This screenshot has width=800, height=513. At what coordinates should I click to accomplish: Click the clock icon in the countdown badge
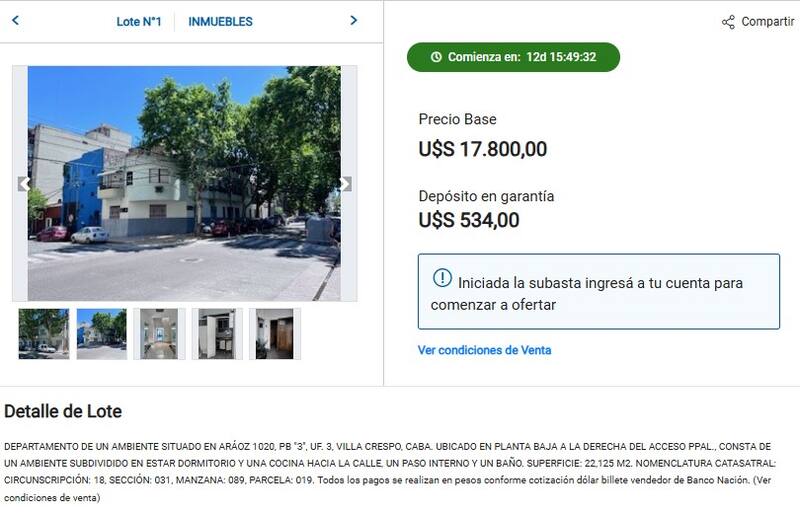point(436,57)
